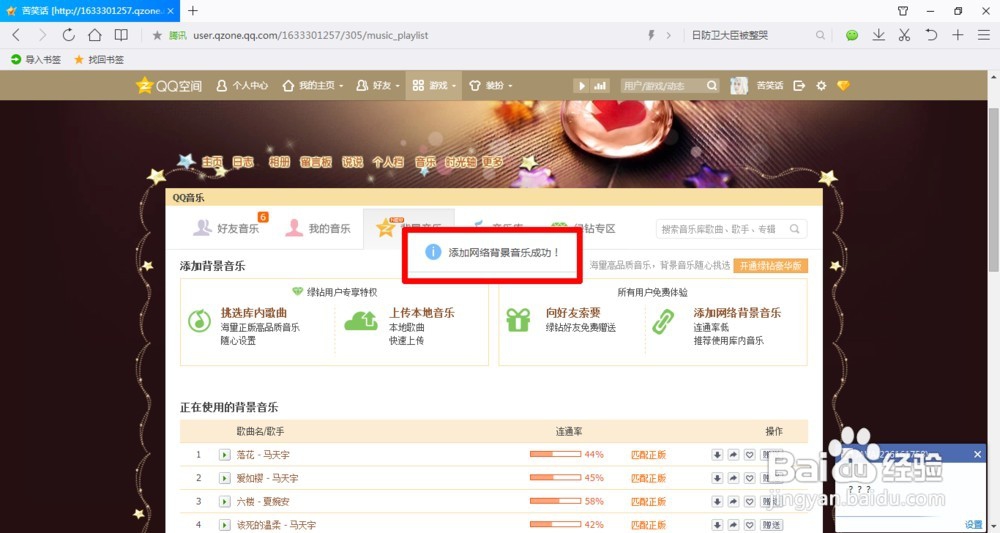
Task: Open the 更多 navigation item
Action: pyautogui.click(x=492, y=162)
